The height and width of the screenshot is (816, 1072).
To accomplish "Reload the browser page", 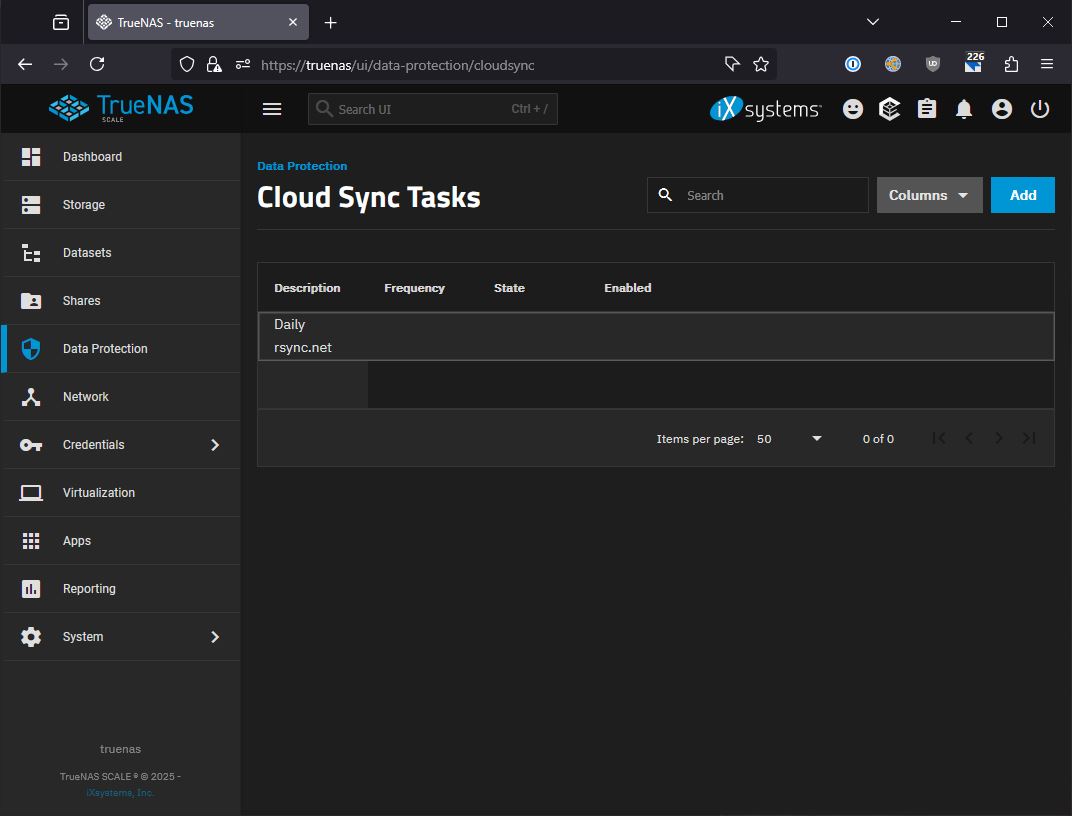I will pyautogui.click(x=97, y=64).
